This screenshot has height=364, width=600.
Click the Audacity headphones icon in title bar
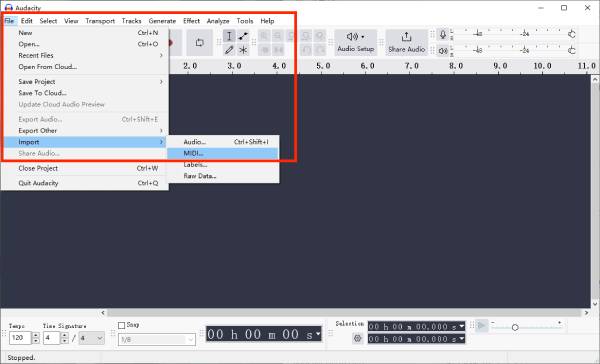(8, 7)
